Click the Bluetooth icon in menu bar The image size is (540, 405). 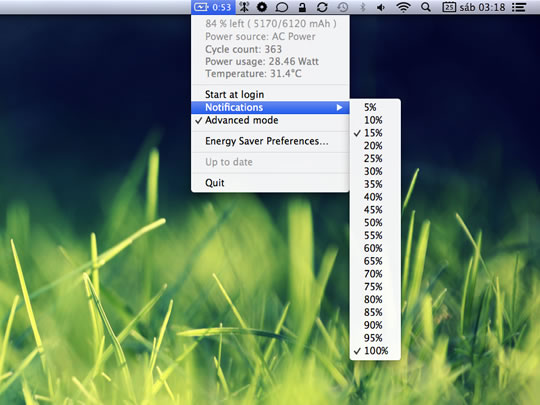point(362,7)
